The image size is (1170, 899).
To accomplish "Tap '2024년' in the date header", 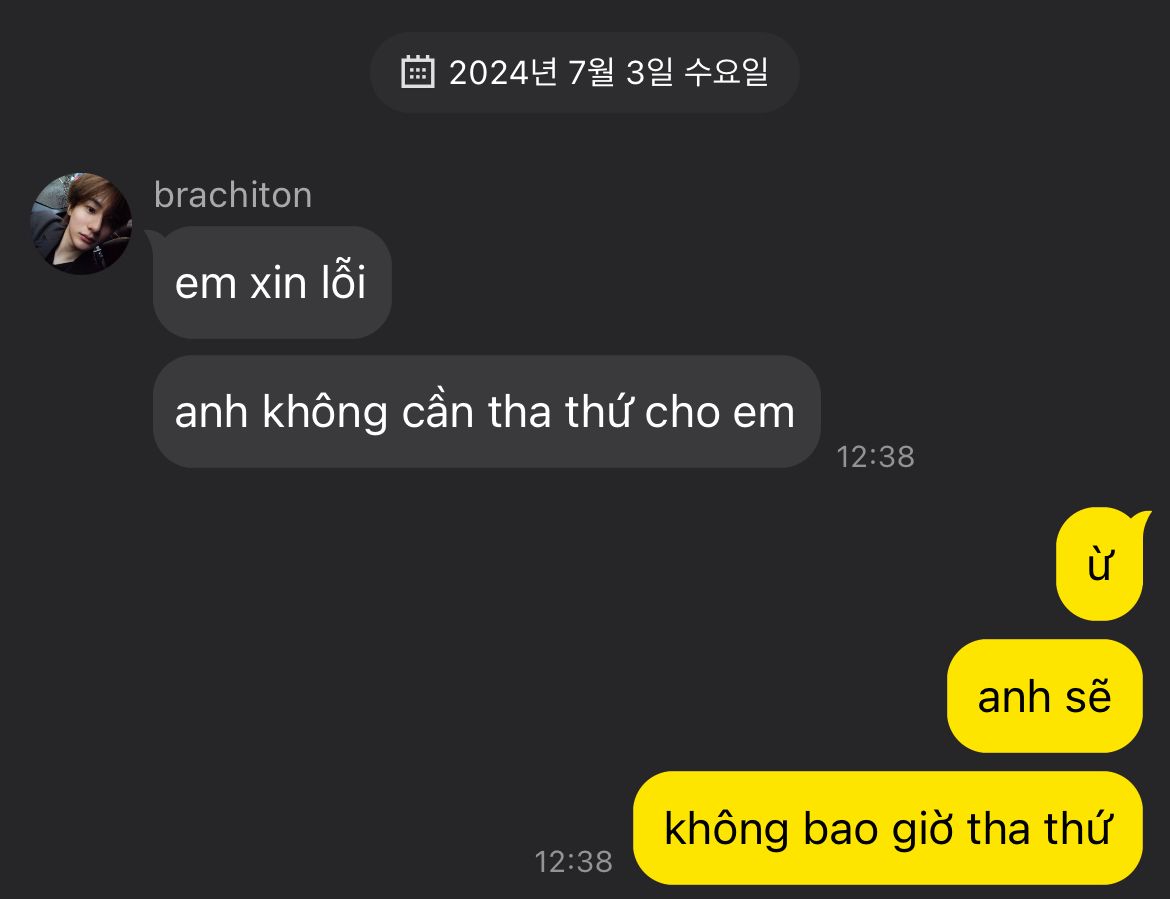I will [503, 72].
